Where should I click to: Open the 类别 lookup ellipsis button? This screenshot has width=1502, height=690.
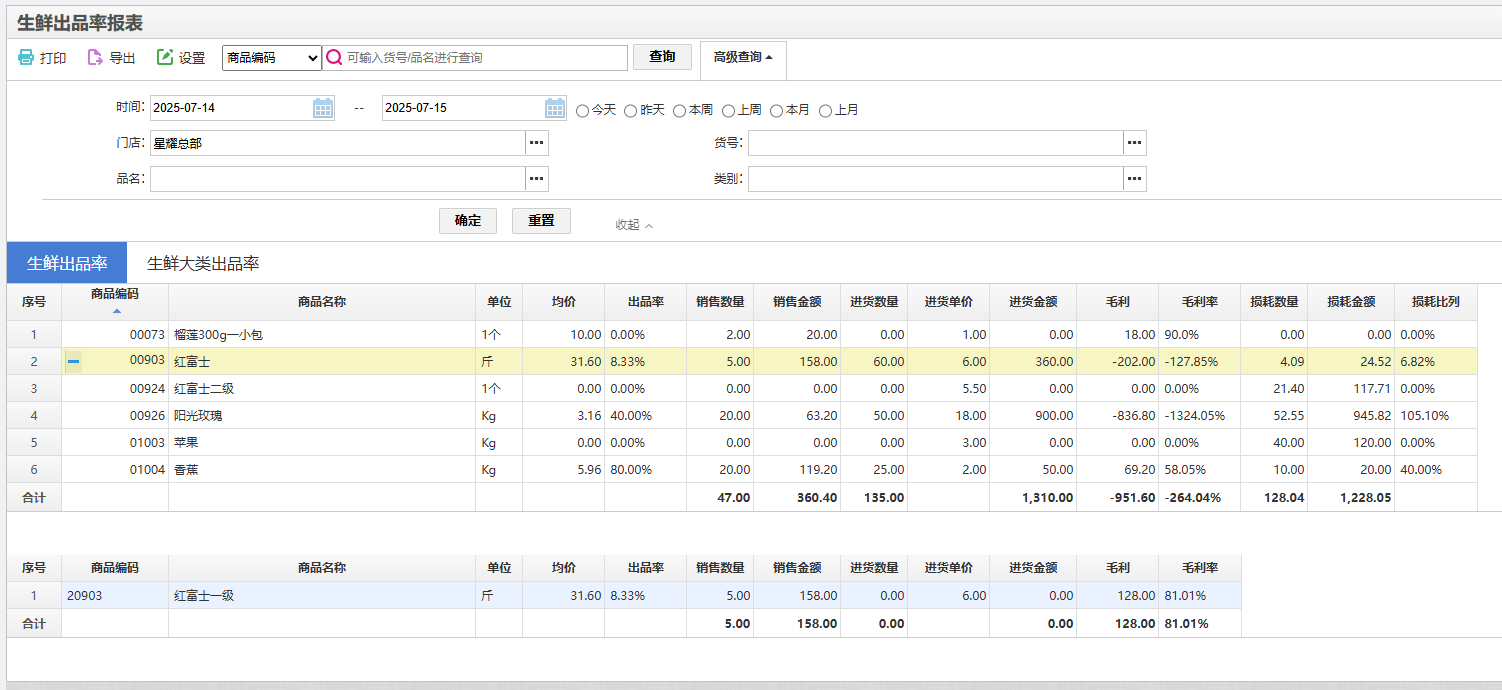[1135, 179]
